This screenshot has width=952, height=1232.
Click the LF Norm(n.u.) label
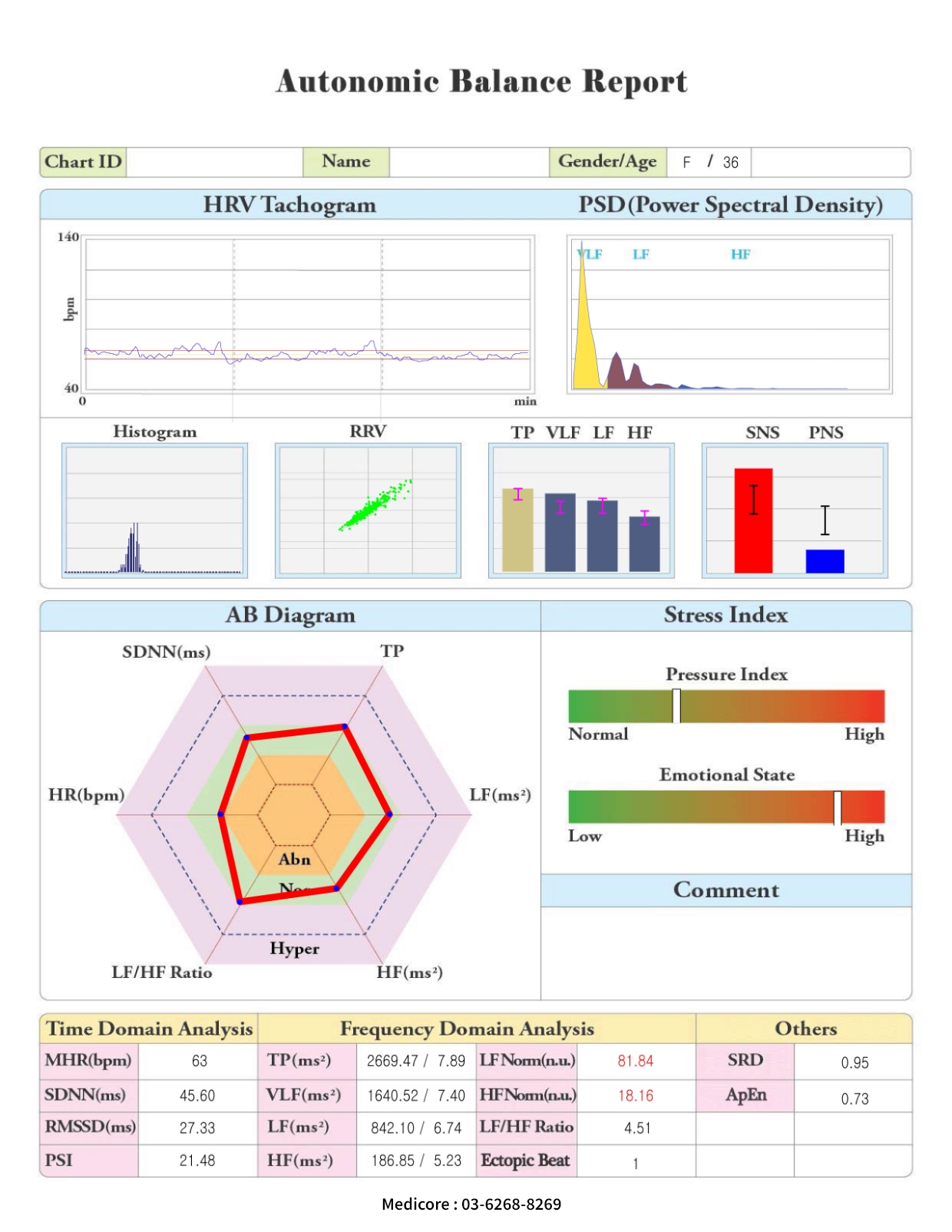(x=527, y=1060)
